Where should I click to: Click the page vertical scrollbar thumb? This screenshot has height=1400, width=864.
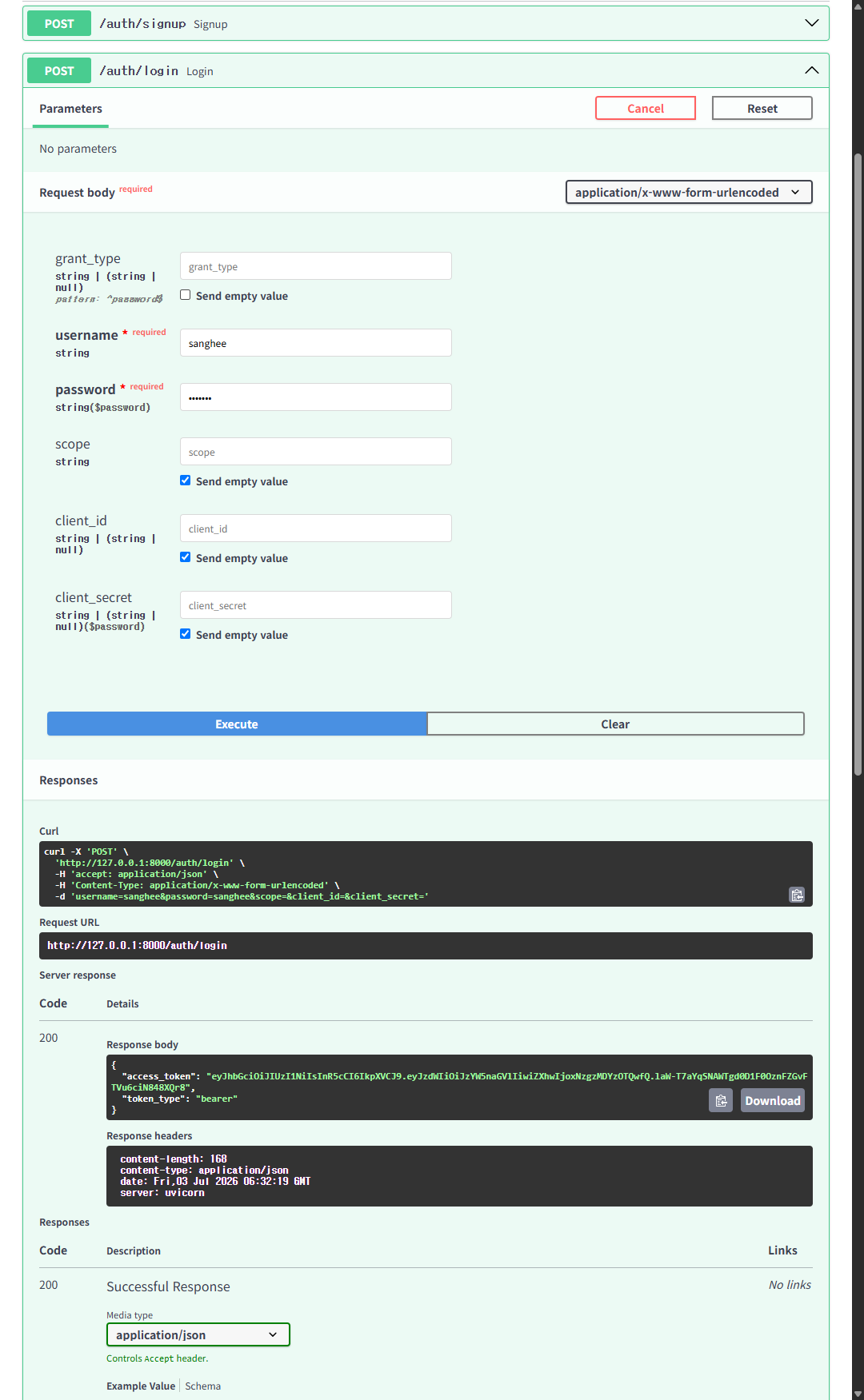[858, 464]
